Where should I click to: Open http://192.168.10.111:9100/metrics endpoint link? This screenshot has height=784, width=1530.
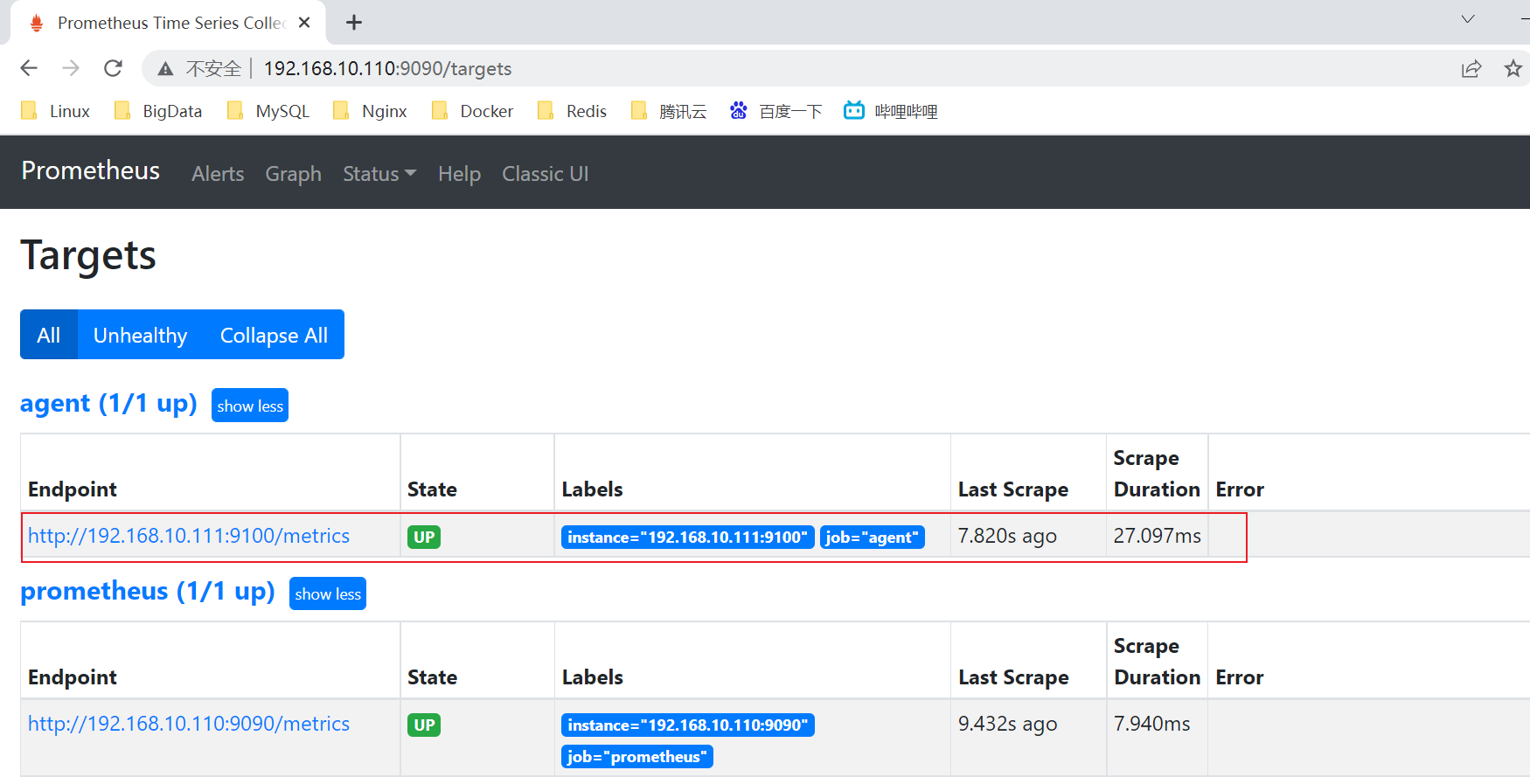[189, 536]
